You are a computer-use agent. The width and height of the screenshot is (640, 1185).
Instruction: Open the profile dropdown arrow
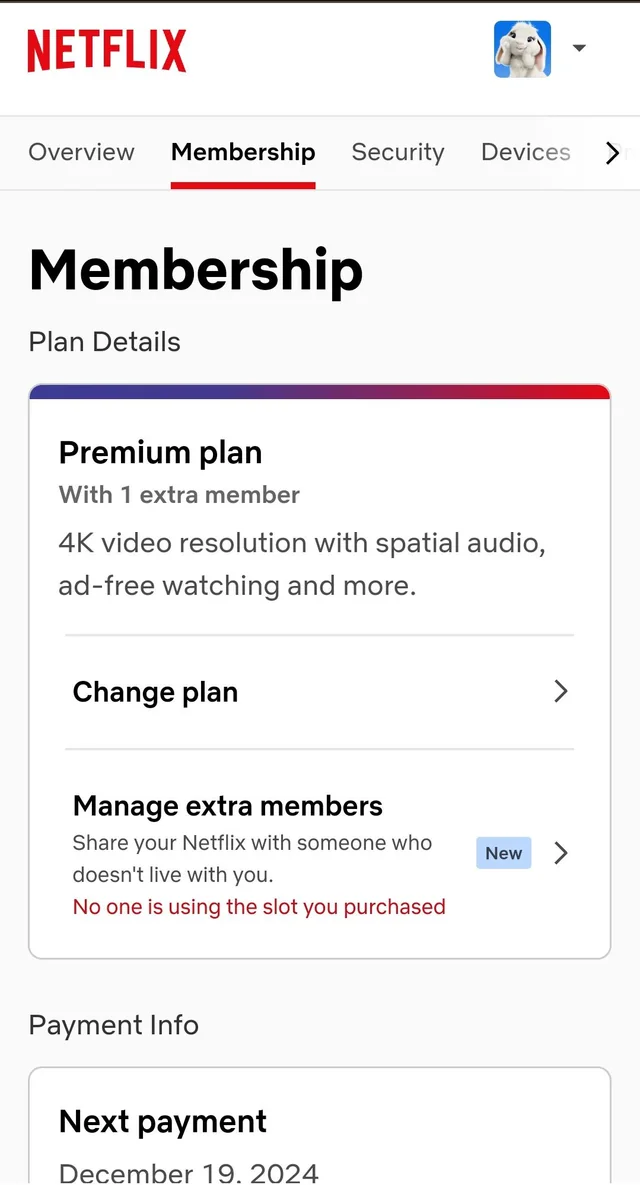click(x=579, y=48)
